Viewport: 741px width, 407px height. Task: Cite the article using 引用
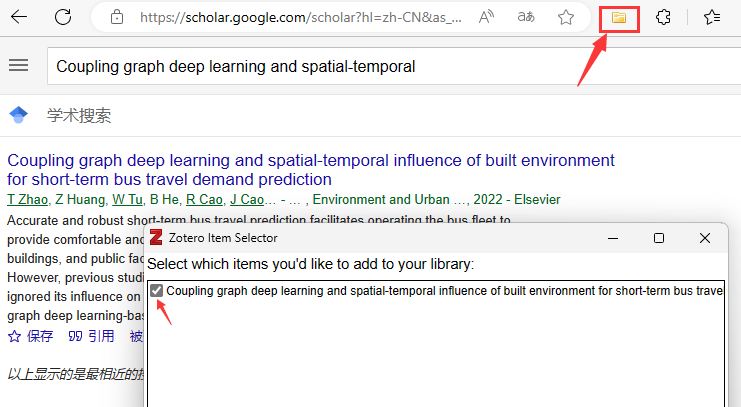tap(91, 336)
